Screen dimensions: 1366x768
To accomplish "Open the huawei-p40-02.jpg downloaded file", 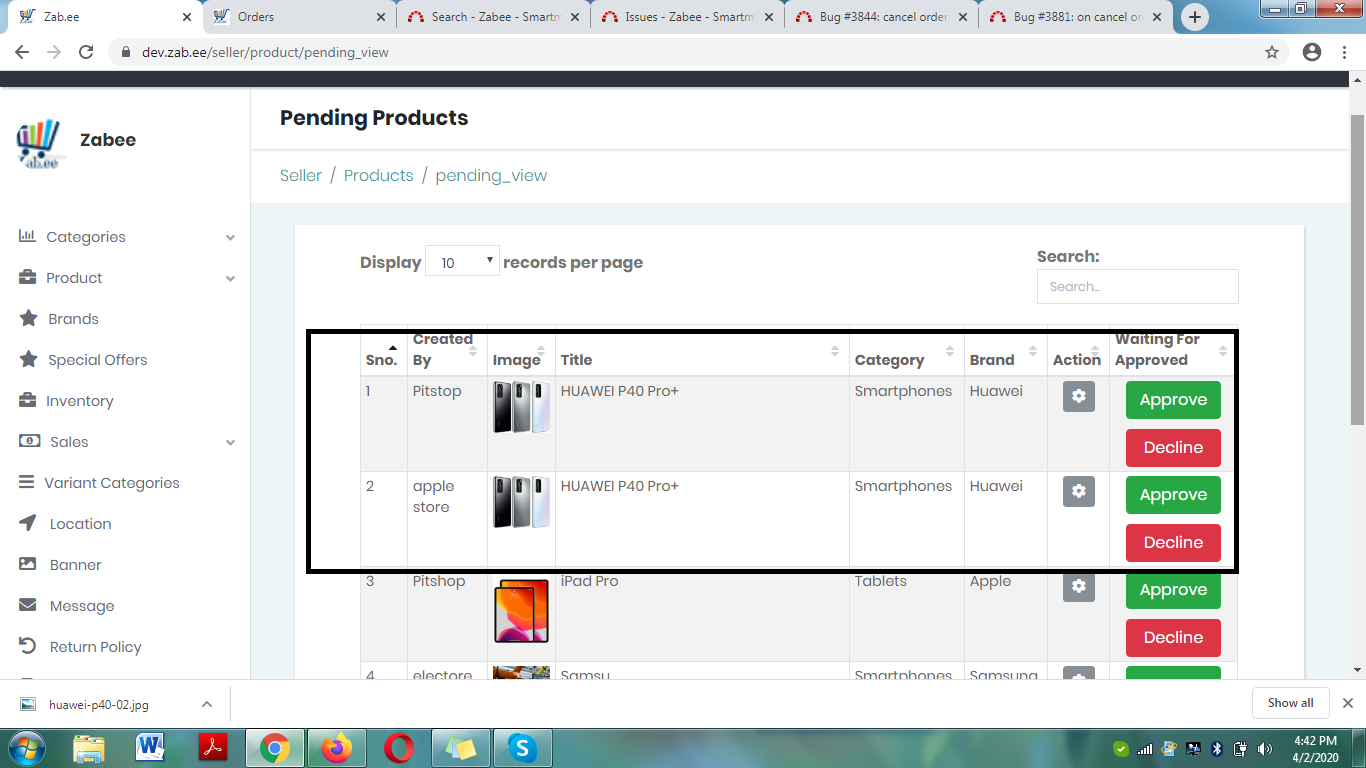I will pyautogui.click(x=99, y=704).
